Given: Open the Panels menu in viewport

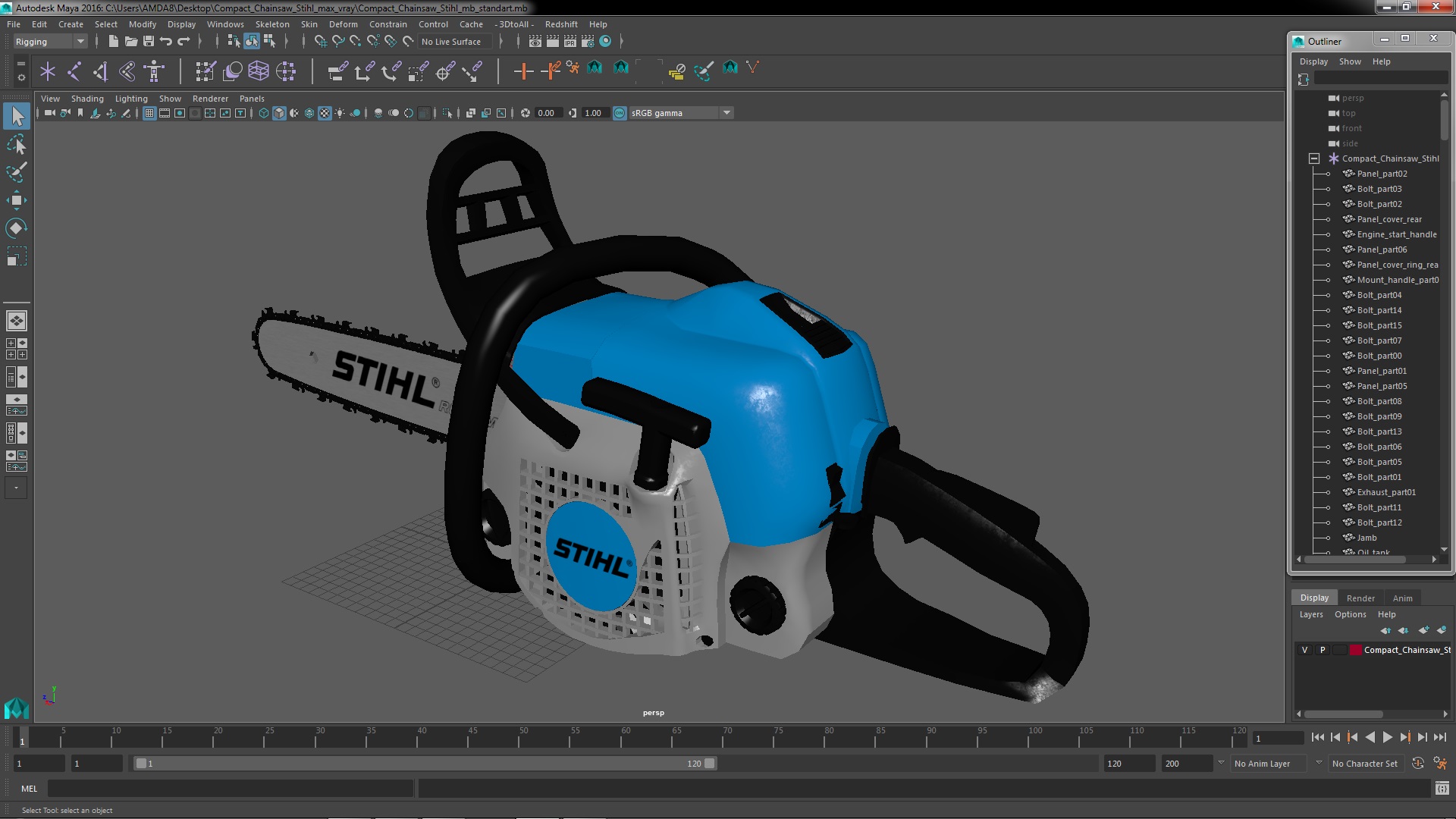Looking at the screenshot, I should (252, 99).
